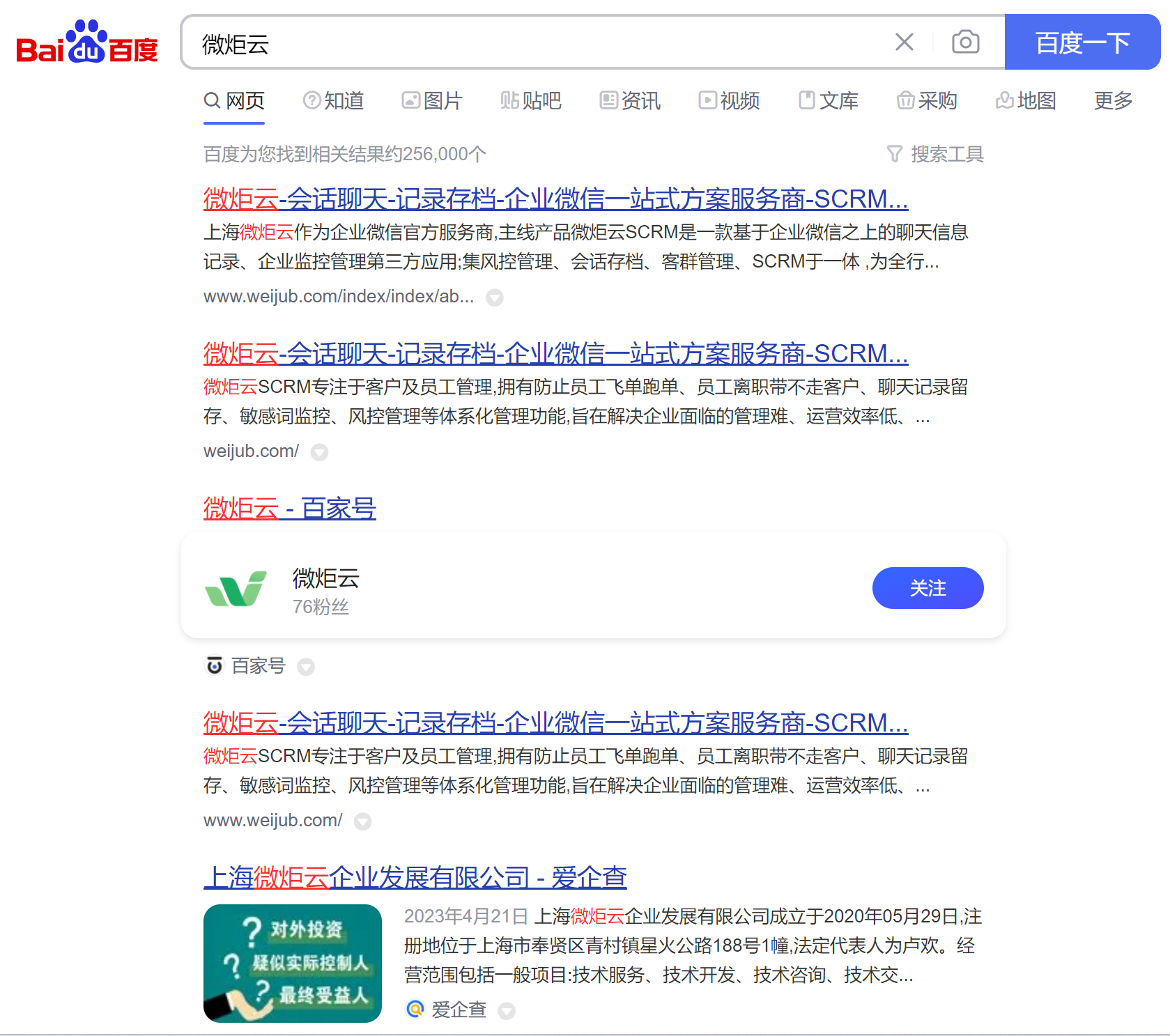1170x1036 pixels.
Task: Switch to the 图片 tab
Action: (x=432, y=101)
